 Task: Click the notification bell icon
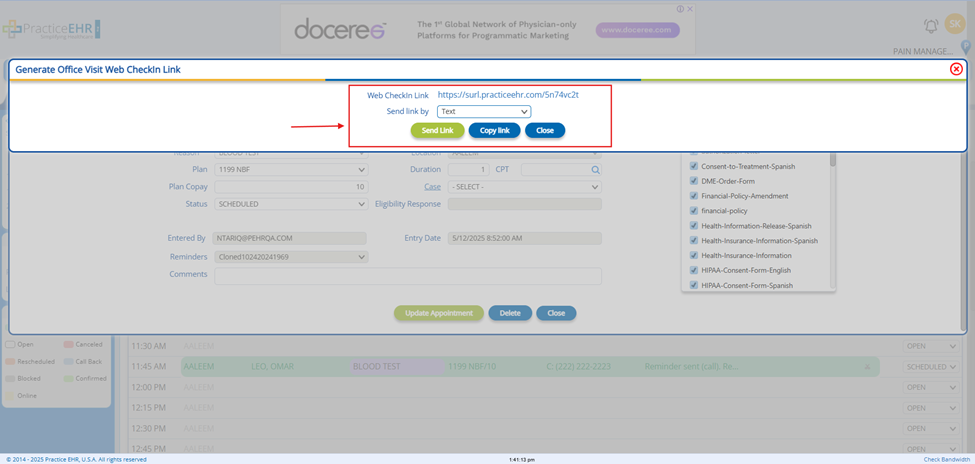931,26
